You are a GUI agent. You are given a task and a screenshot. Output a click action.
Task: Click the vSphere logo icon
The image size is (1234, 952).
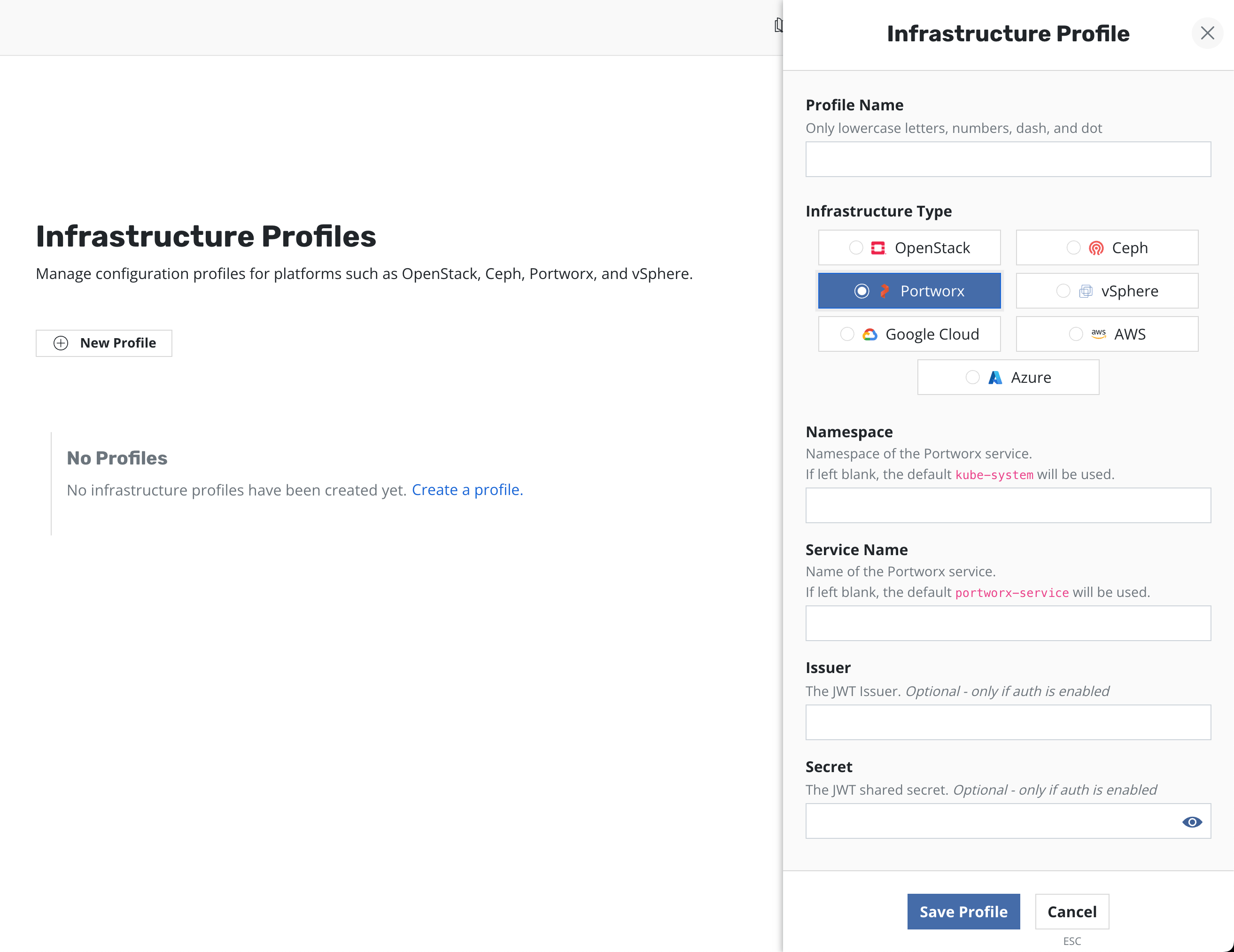(1086, 292)
